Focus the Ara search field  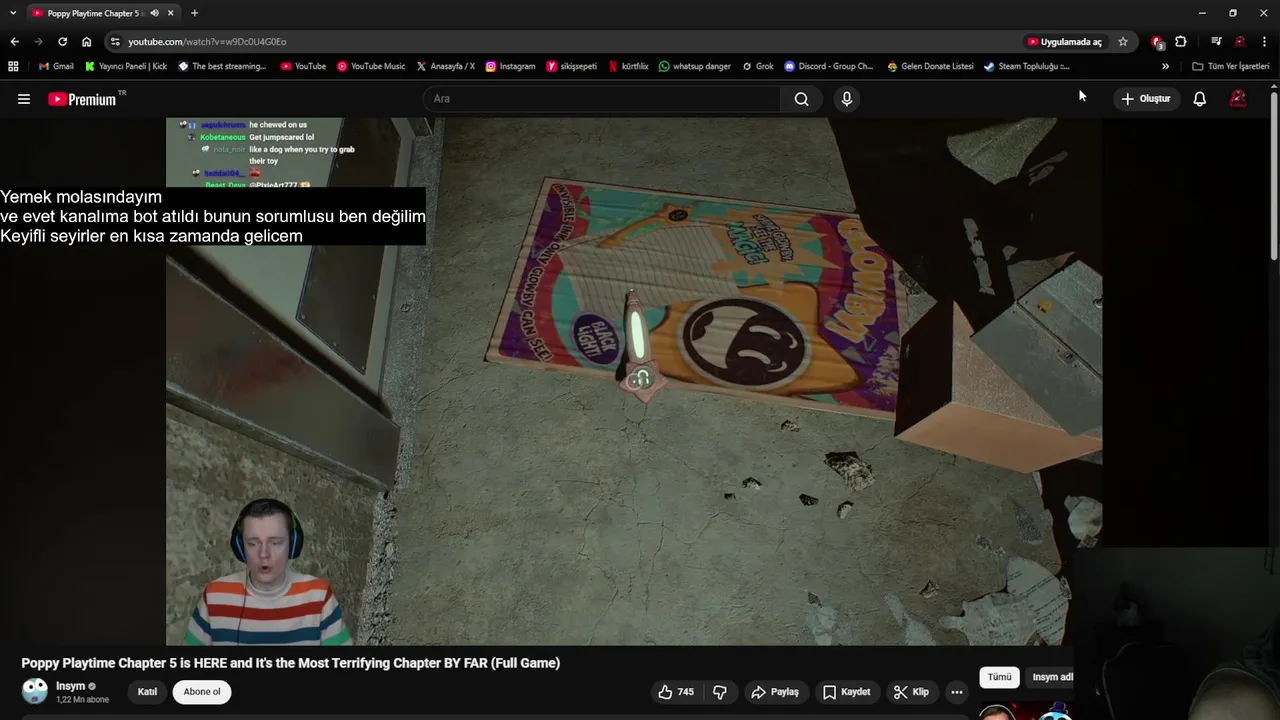tap(602, 99)
